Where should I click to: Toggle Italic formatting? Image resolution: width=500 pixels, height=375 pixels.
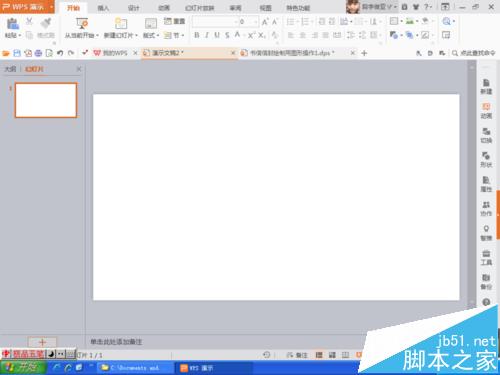(207, 35)
